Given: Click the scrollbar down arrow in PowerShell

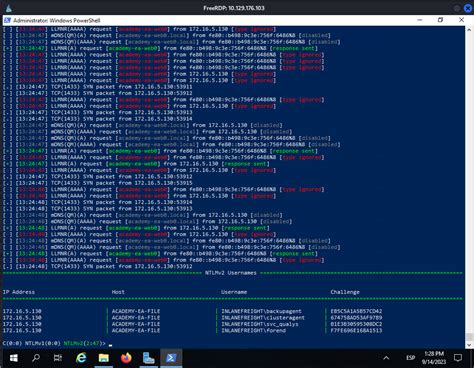Looking at the screenshot, I should (469, 345).
